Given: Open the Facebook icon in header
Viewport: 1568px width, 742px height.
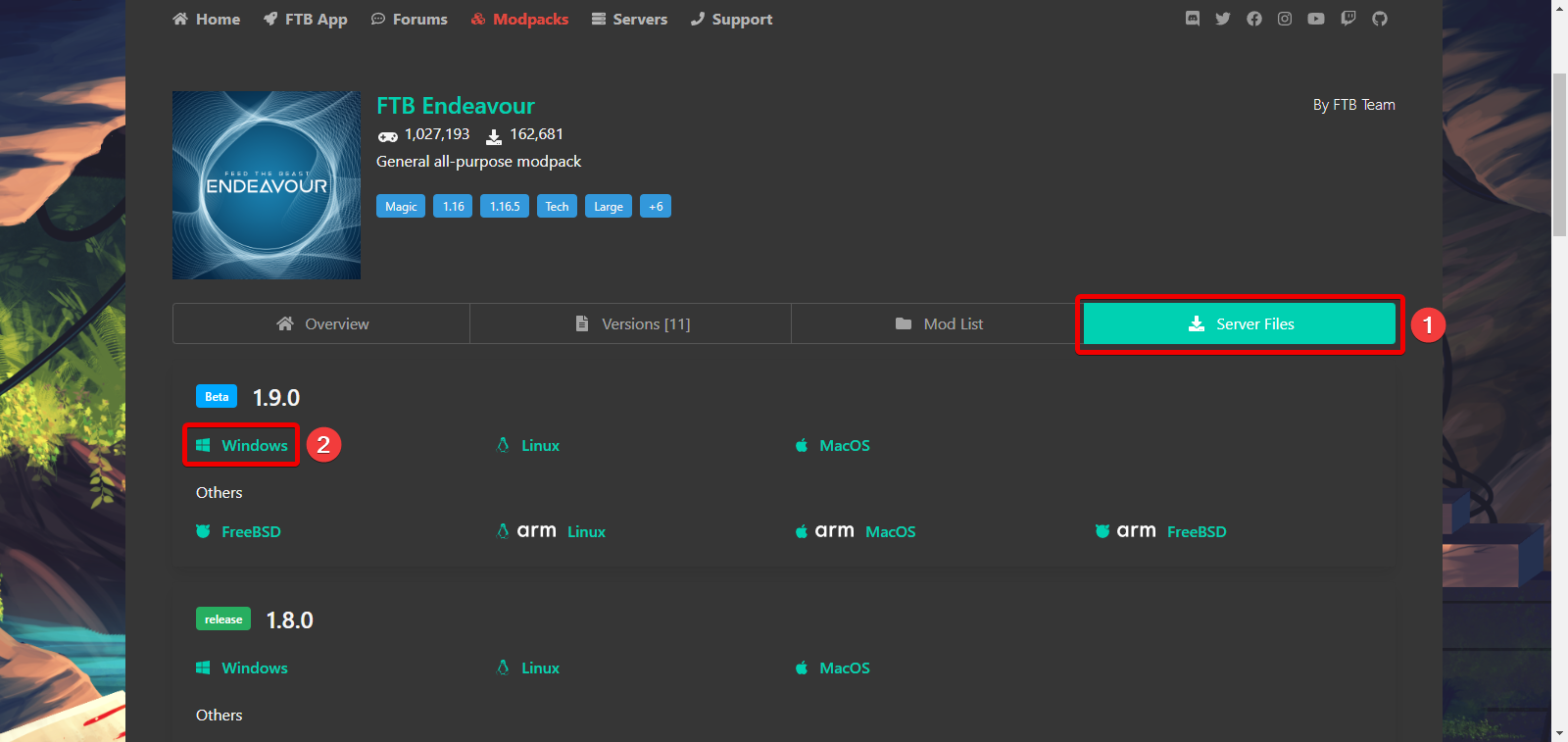Looking at the screenshot, I should pyautogui.click(x=1254, y=19).
